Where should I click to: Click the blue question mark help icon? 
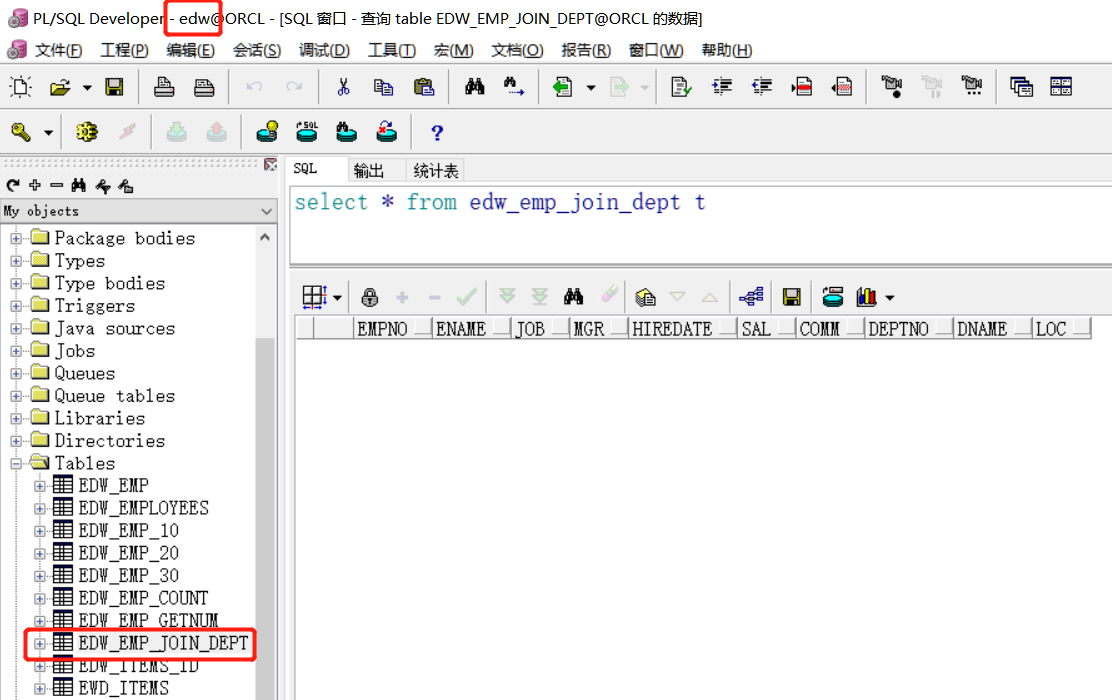(x=437, y=133)
